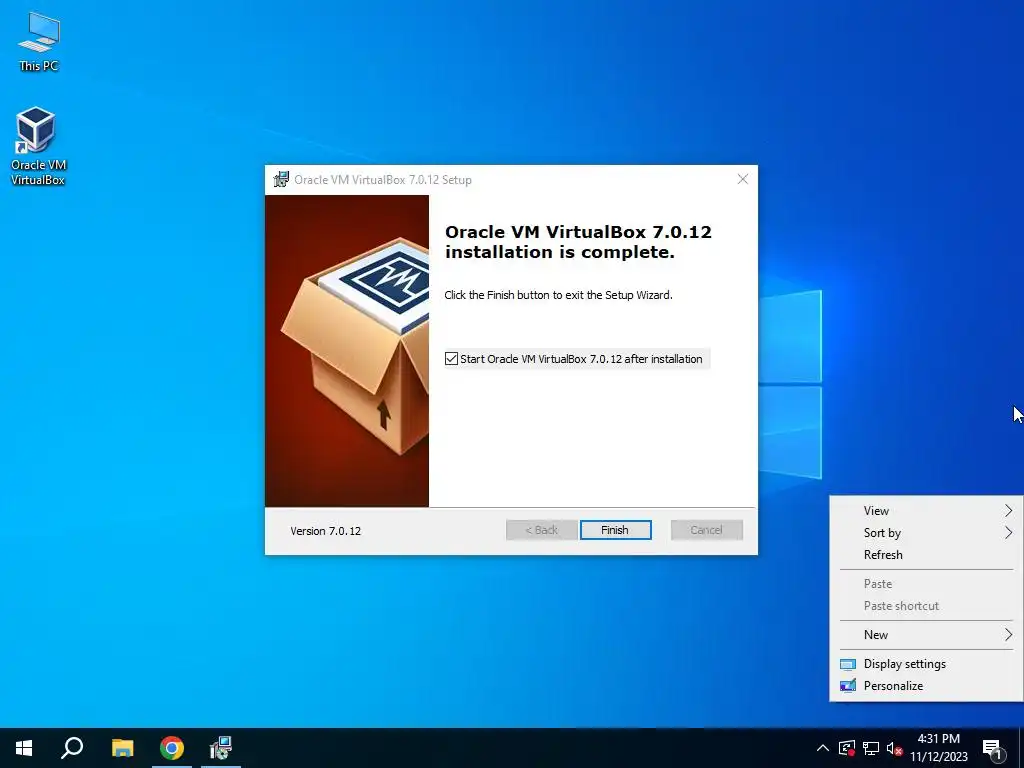The image size is (1024, 768).
Task: Click the Version 7.0.12 text
Action: [325, 531]
